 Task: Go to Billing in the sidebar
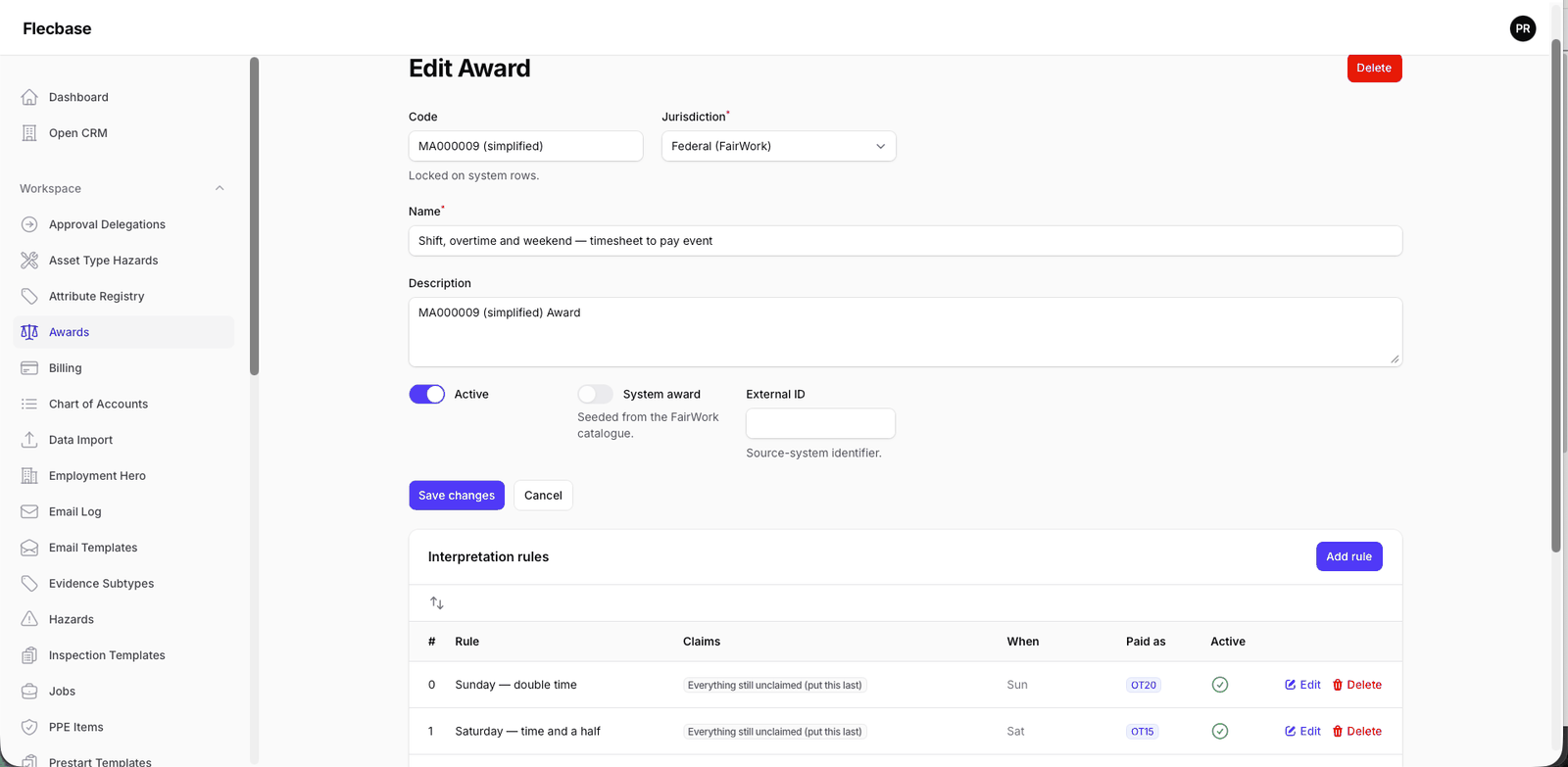tap(123, 368)
